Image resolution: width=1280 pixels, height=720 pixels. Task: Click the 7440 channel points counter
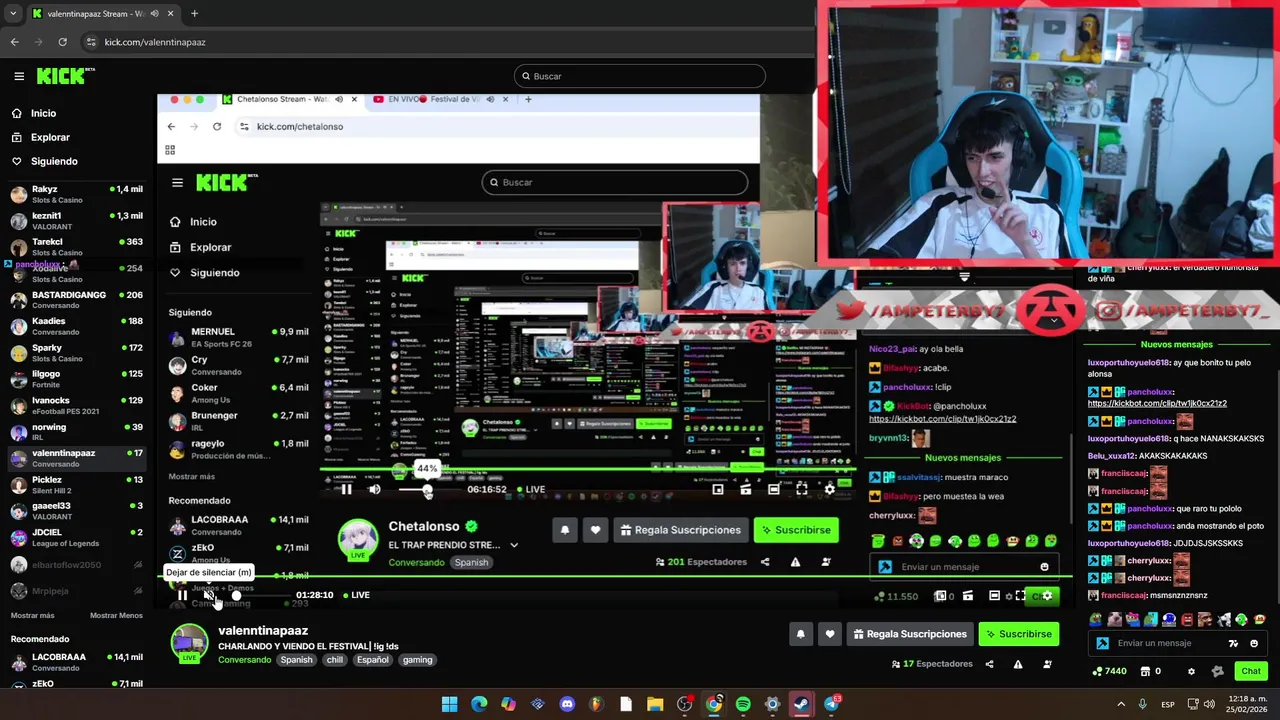pos(1111,671)
